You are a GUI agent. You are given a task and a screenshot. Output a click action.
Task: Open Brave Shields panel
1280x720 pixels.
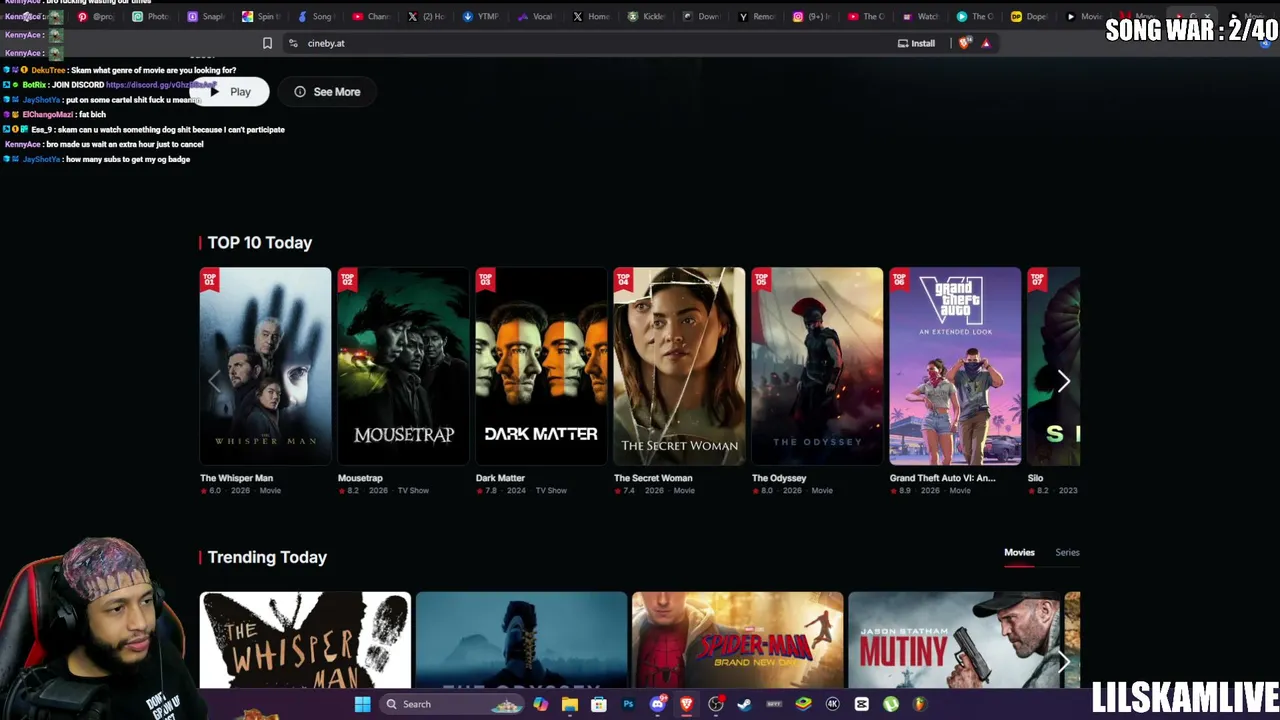click(964, 43)
